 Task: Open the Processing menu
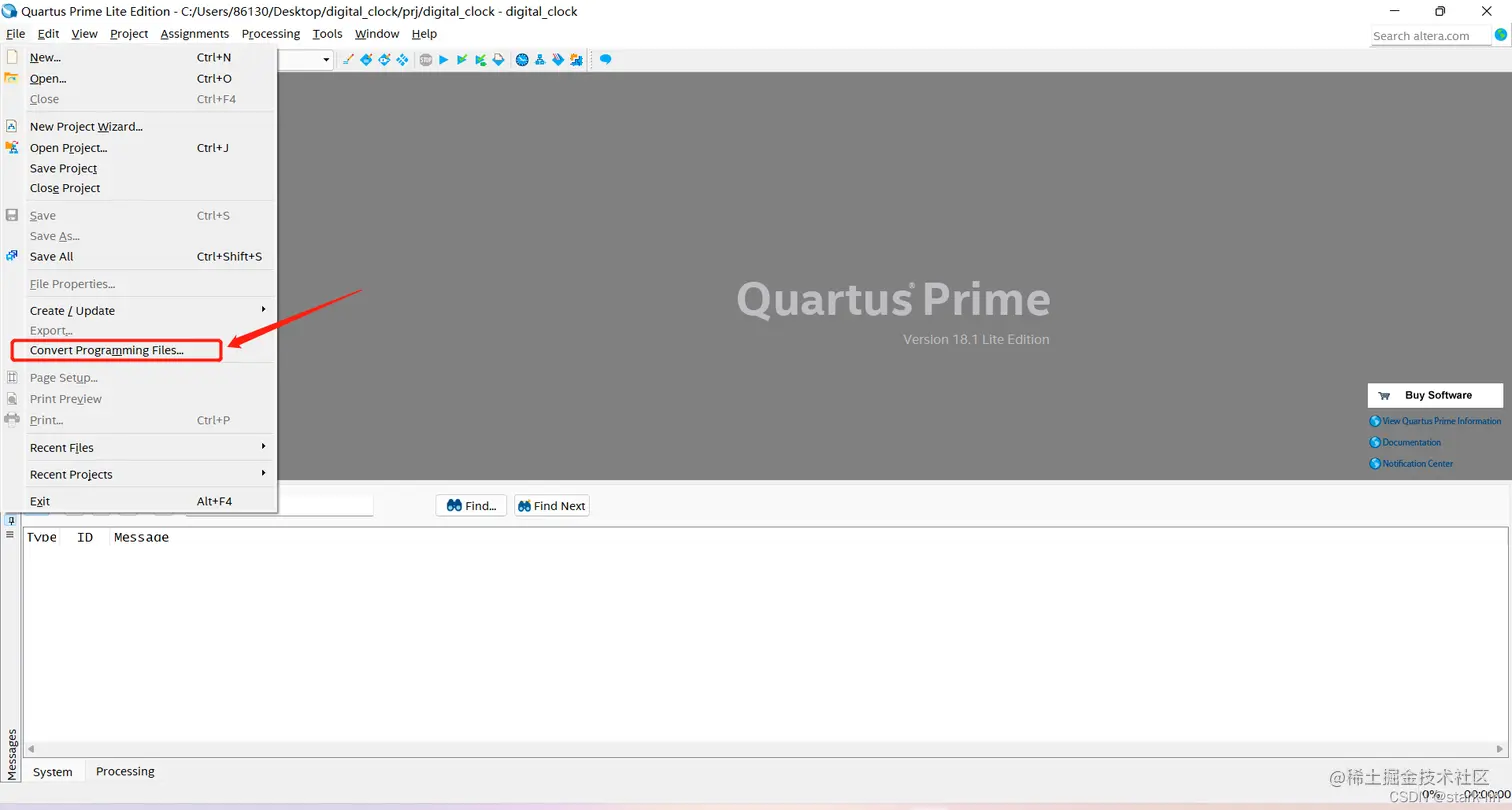coord(271,34)
